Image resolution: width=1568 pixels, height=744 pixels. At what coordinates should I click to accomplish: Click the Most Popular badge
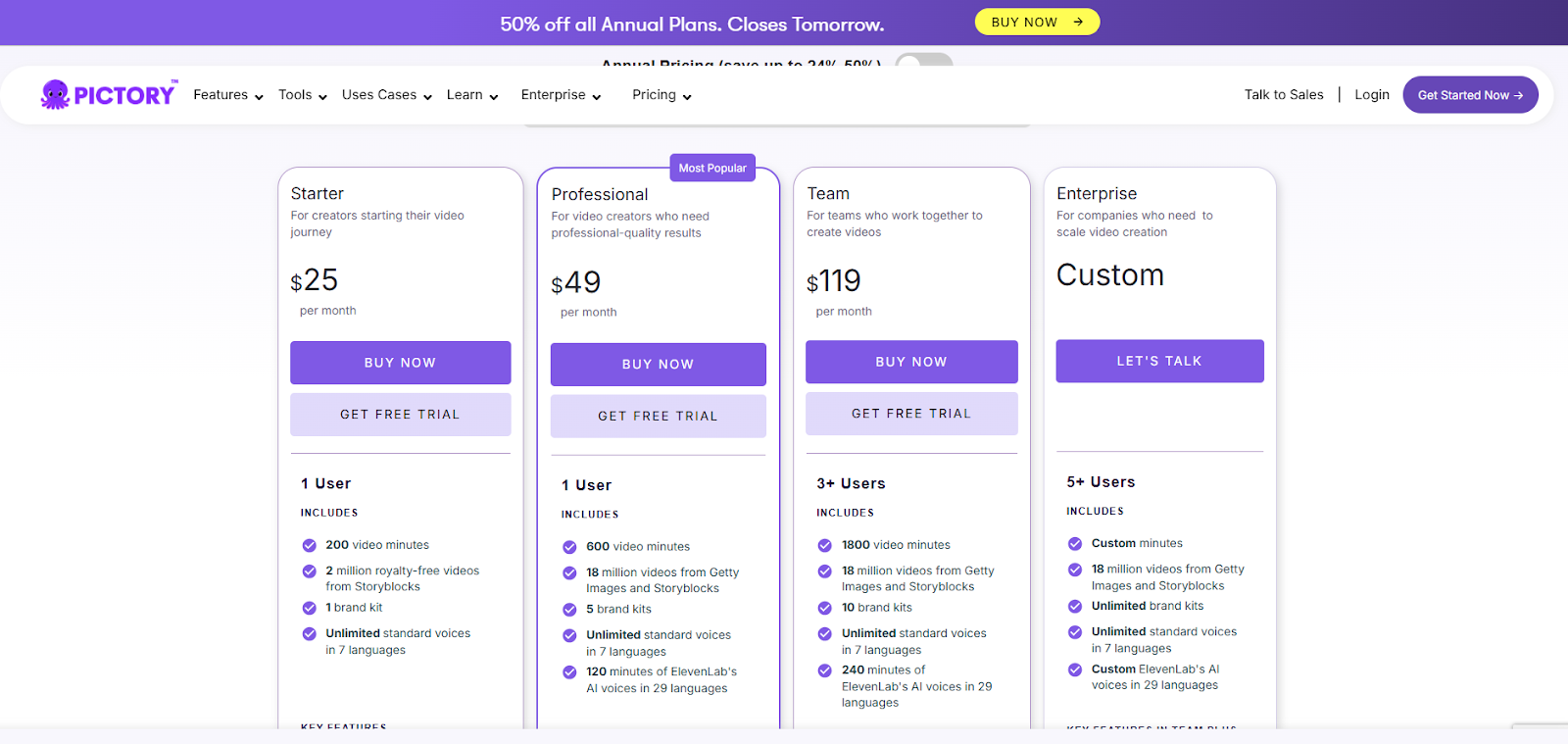(712, 168)
